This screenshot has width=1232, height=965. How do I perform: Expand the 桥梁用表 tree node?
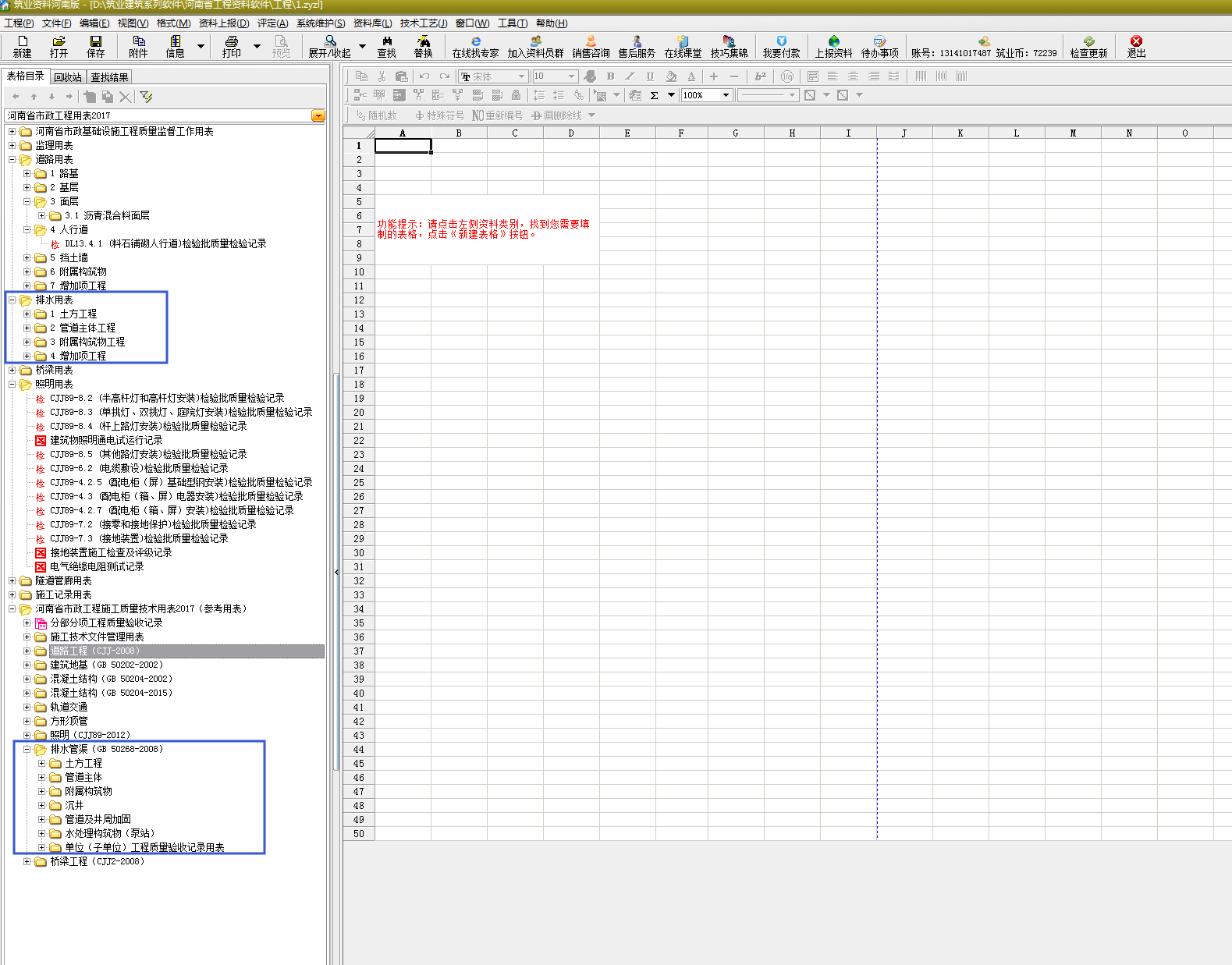point(12,370)
